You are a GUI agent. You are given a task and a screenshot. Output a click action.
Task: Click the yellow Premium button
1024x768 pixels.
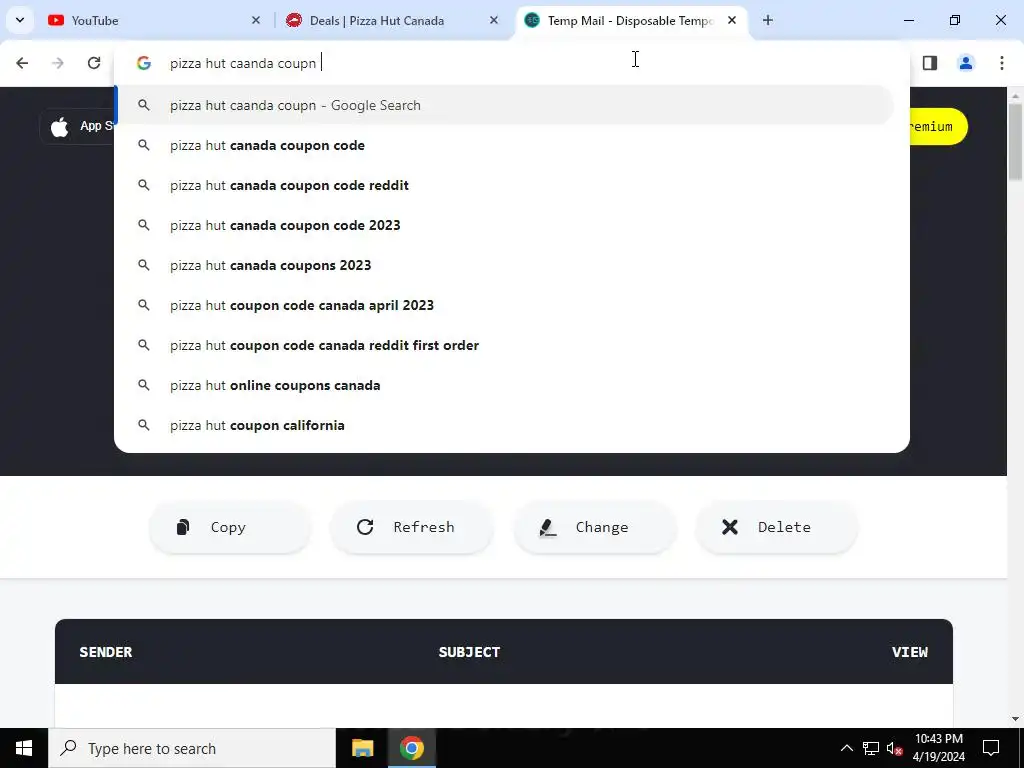tap(938, 126)
